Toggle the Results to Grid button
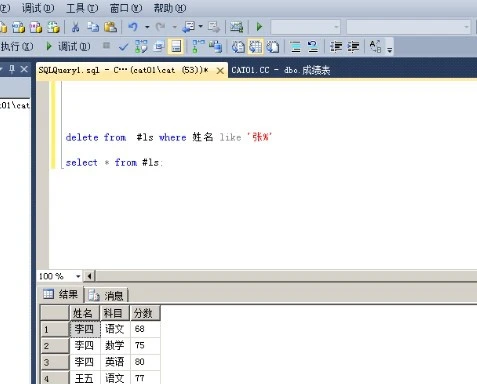Viewport: 477px width, 384px height. pyautogui.click(x=256, y=47)
